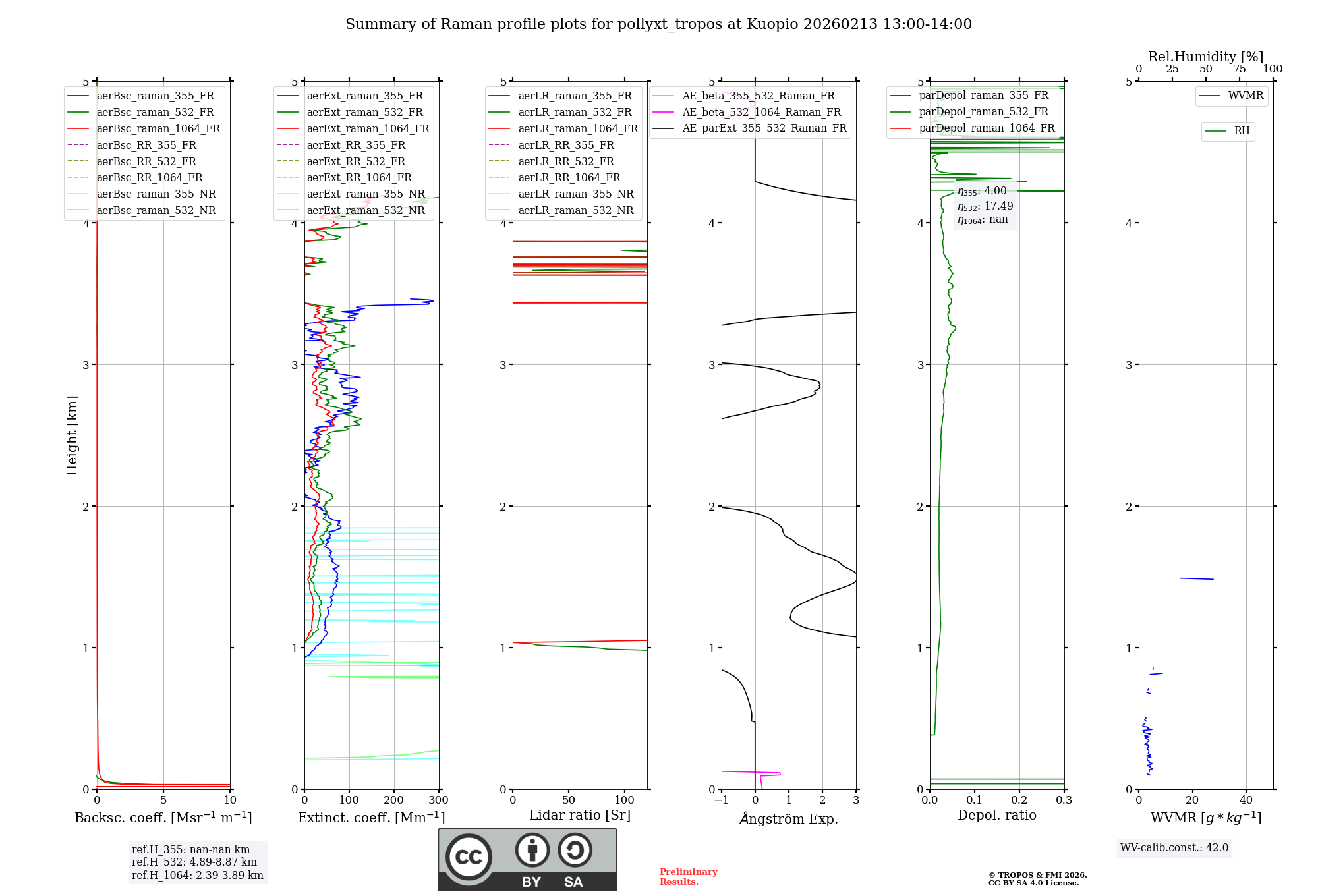Click the eta 532 depolarization value annotation
This screenshot has height=896, width=1318.
985,206
